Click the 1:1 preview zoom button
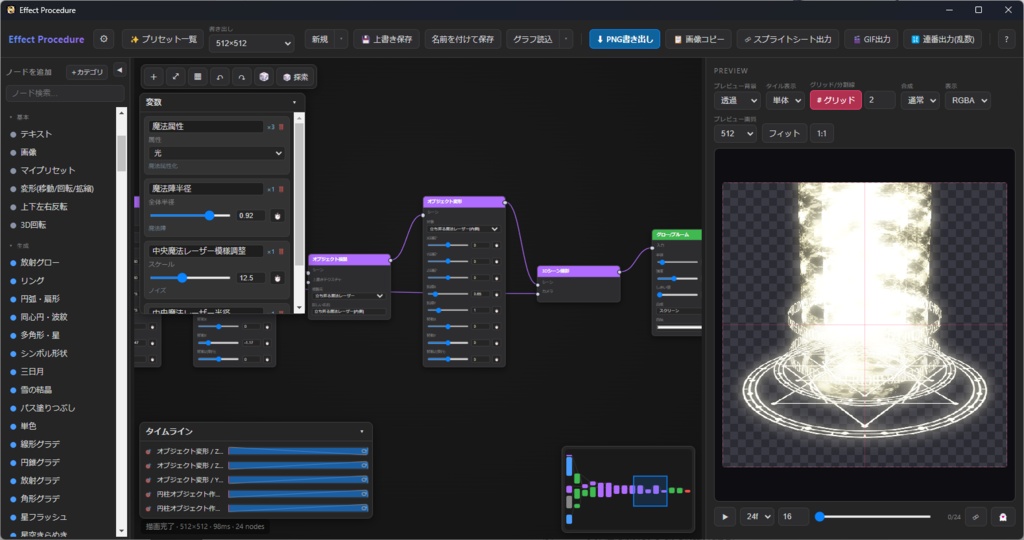Image resolution: width=1024 pixels, height=540 pixels. tap(822, 133)
